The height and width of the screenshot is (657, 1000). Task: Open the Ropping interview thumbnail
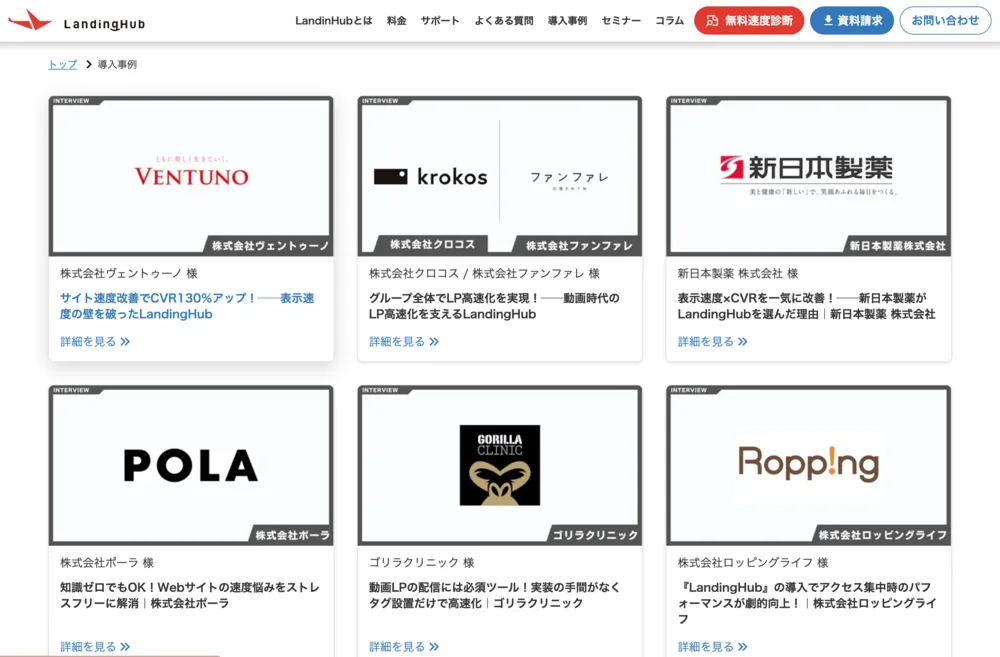click(x=809, y=465)
